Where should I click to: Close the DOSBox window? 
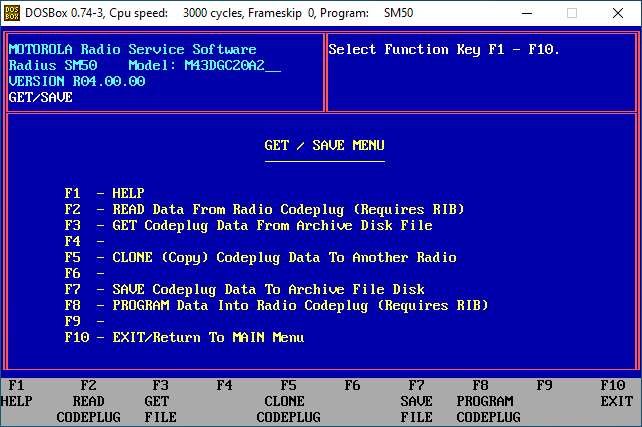(x=618, y=13)
